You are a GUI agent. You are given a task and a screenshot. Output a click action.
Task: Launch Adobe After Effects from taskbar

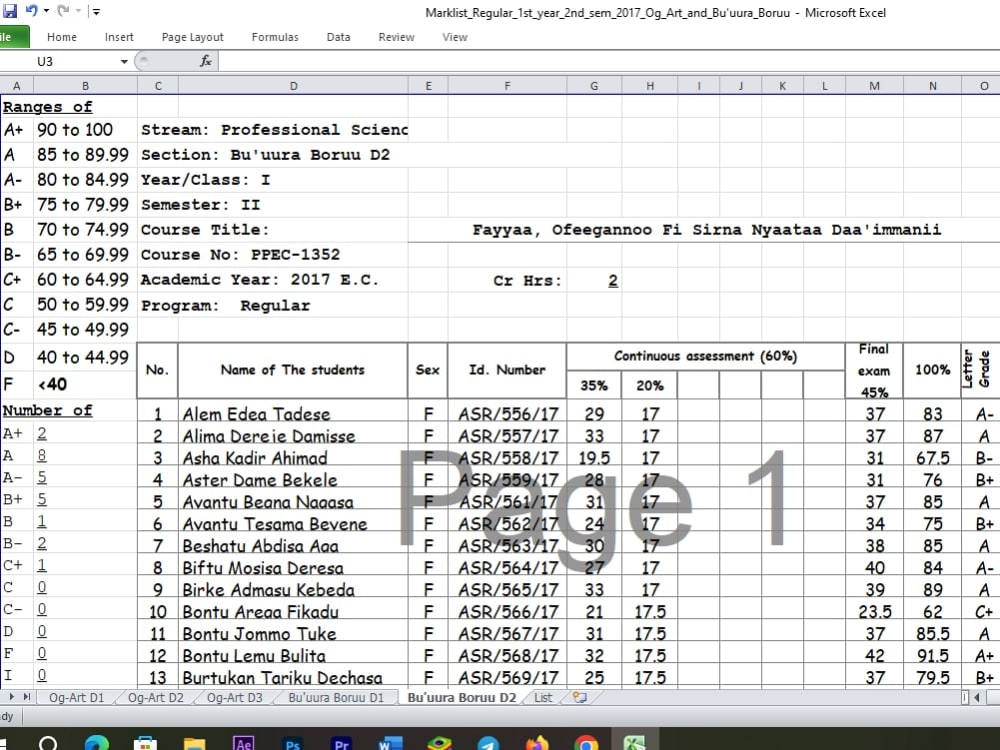(244, 744)
